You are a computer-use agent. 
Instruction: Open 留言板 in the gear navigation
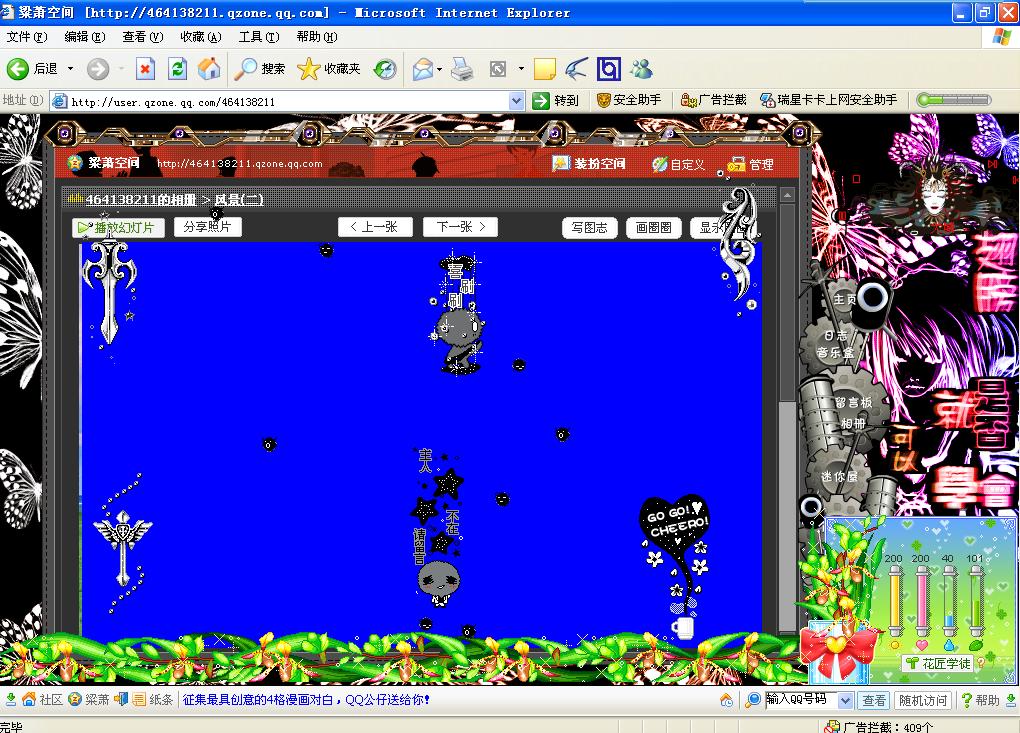tap(853, 403)
